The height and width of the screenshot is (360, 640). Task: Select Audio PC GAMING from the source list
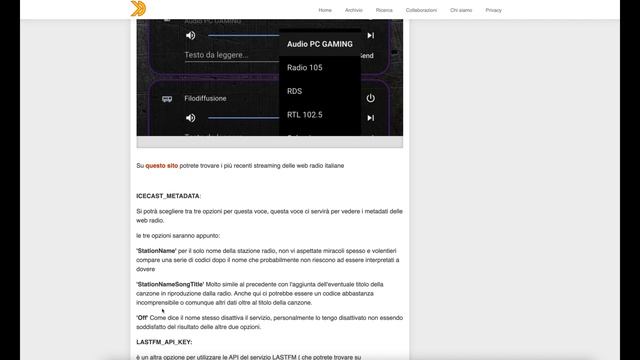(320, 44)
